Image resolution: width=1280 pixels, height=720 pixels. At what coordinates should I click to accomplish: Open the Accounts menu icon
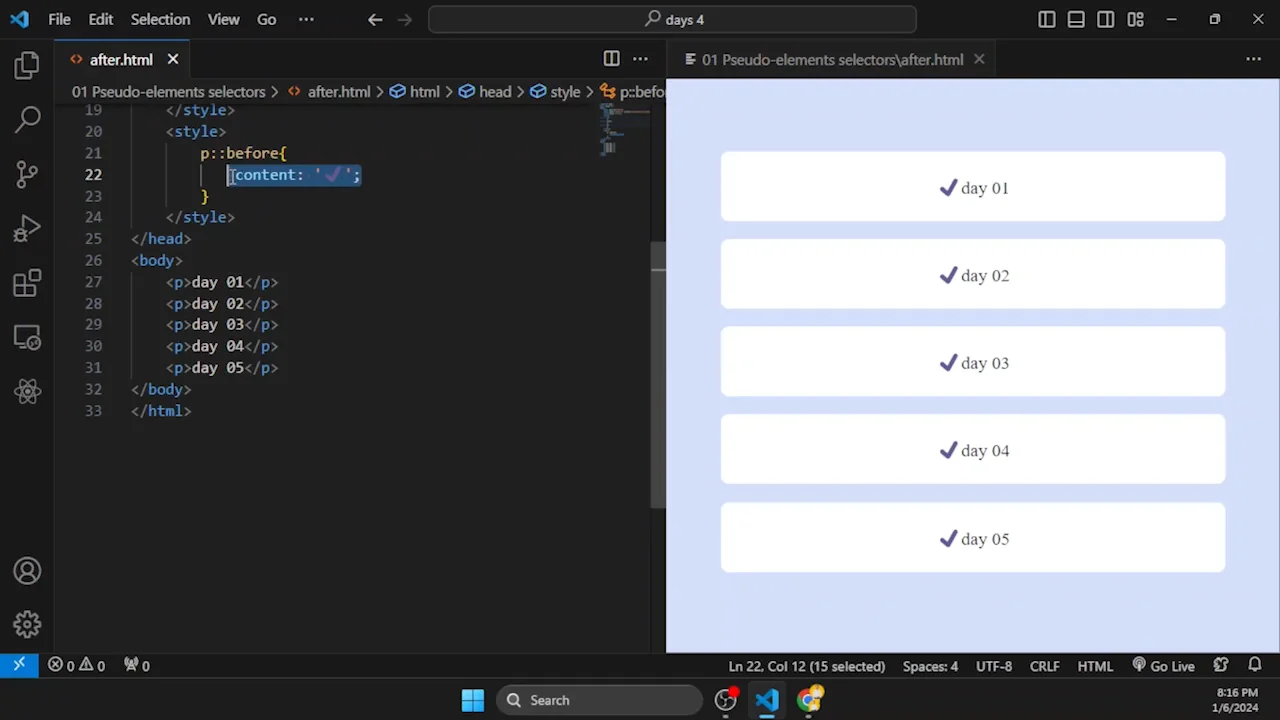[x=27, y=571]
